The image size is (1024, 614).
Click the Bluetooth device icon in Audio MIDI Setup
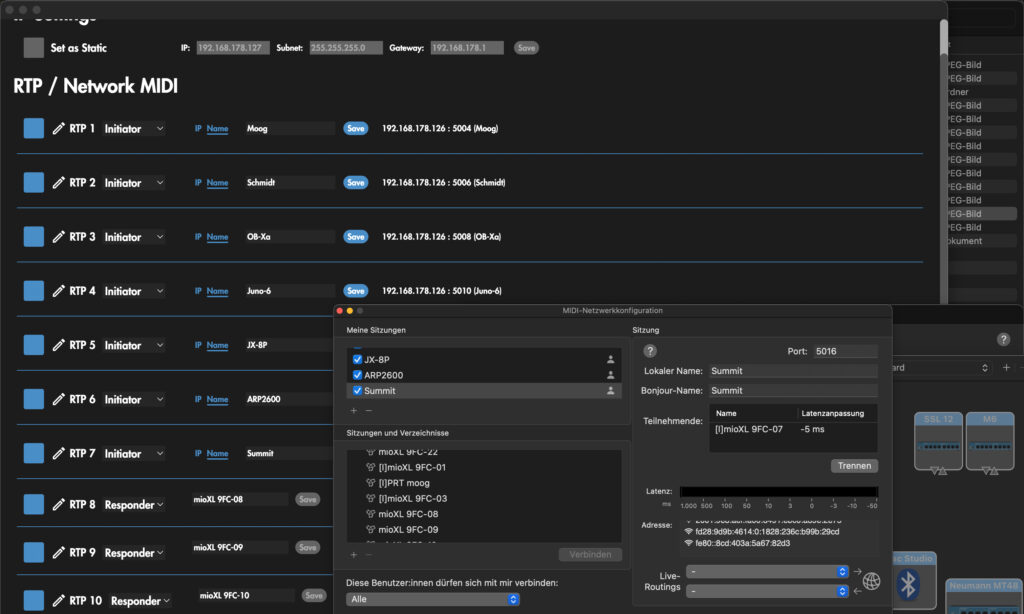908,585
